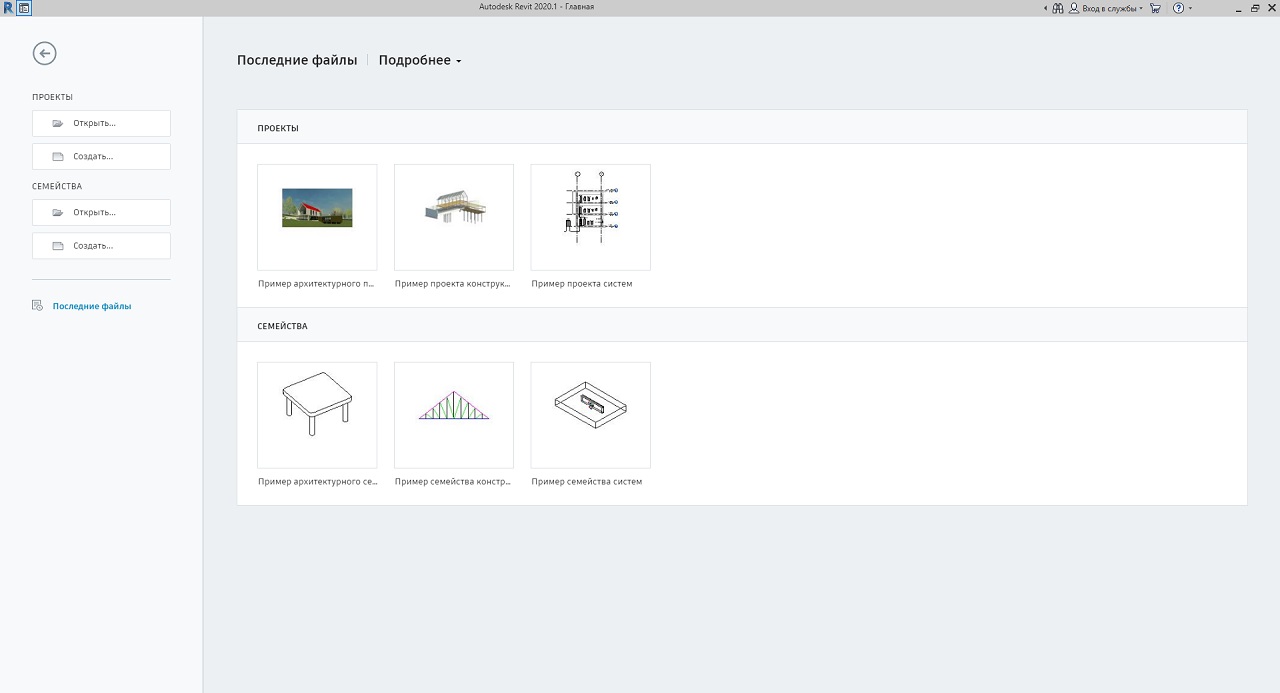Click the Help question mark icon
The height and width of the screenshot is (693, 1280).
(1178, 8)
